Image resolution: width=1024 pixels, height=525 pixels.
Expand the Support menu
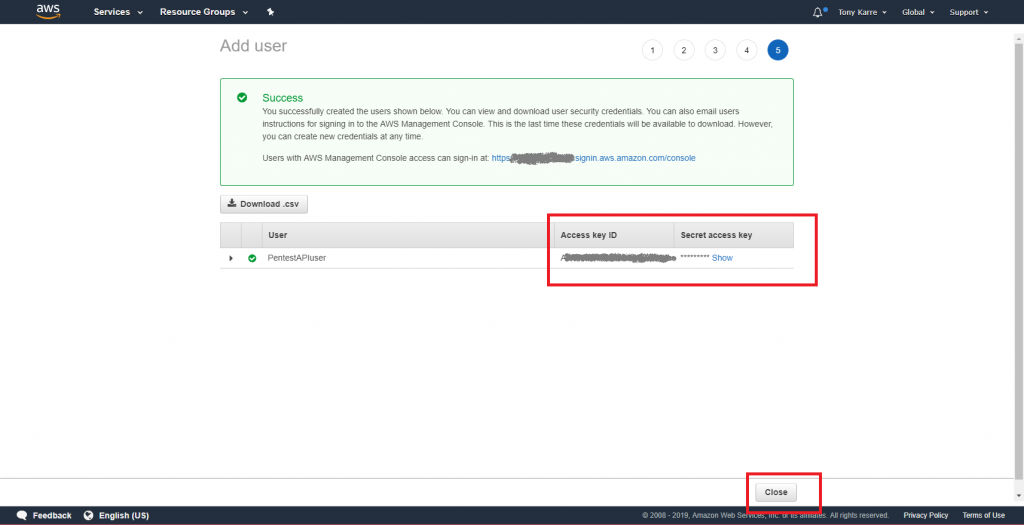click(968, 12)
